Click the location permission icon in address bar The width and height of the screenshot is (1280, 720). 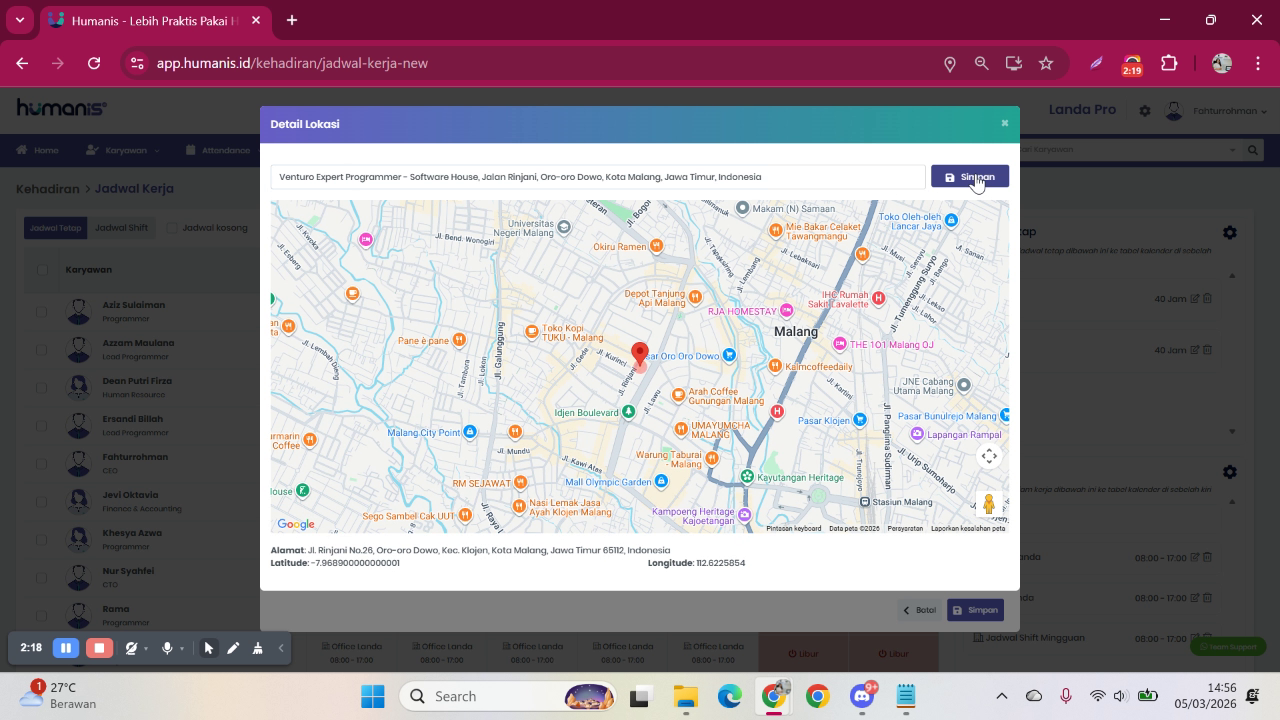click(950, 63)
